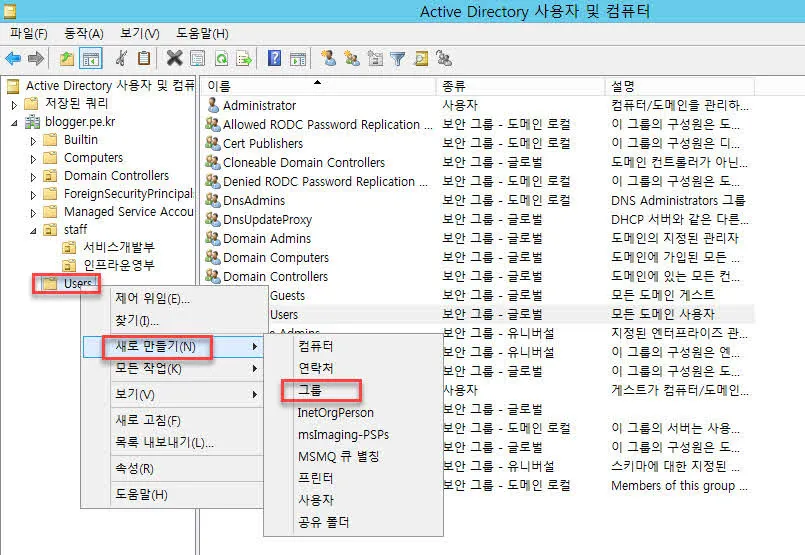Screen dimensions: 805x555
Task: Collapse the staff organizational unit
Action: 33,230
